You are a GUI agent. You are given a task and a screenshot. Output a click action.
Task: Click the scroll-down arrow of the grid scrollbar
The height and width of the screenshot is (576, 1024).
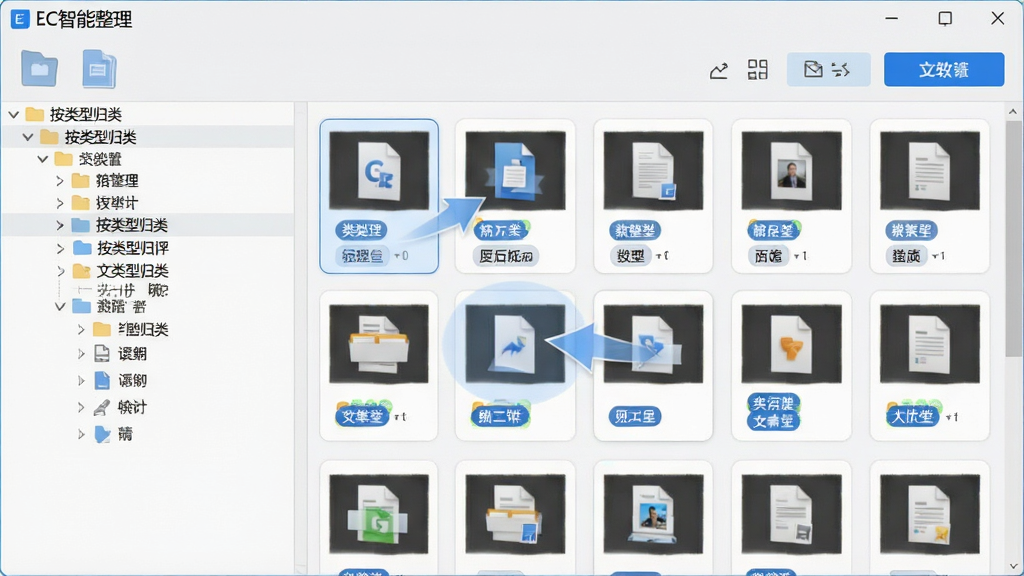click(1013, 566)
